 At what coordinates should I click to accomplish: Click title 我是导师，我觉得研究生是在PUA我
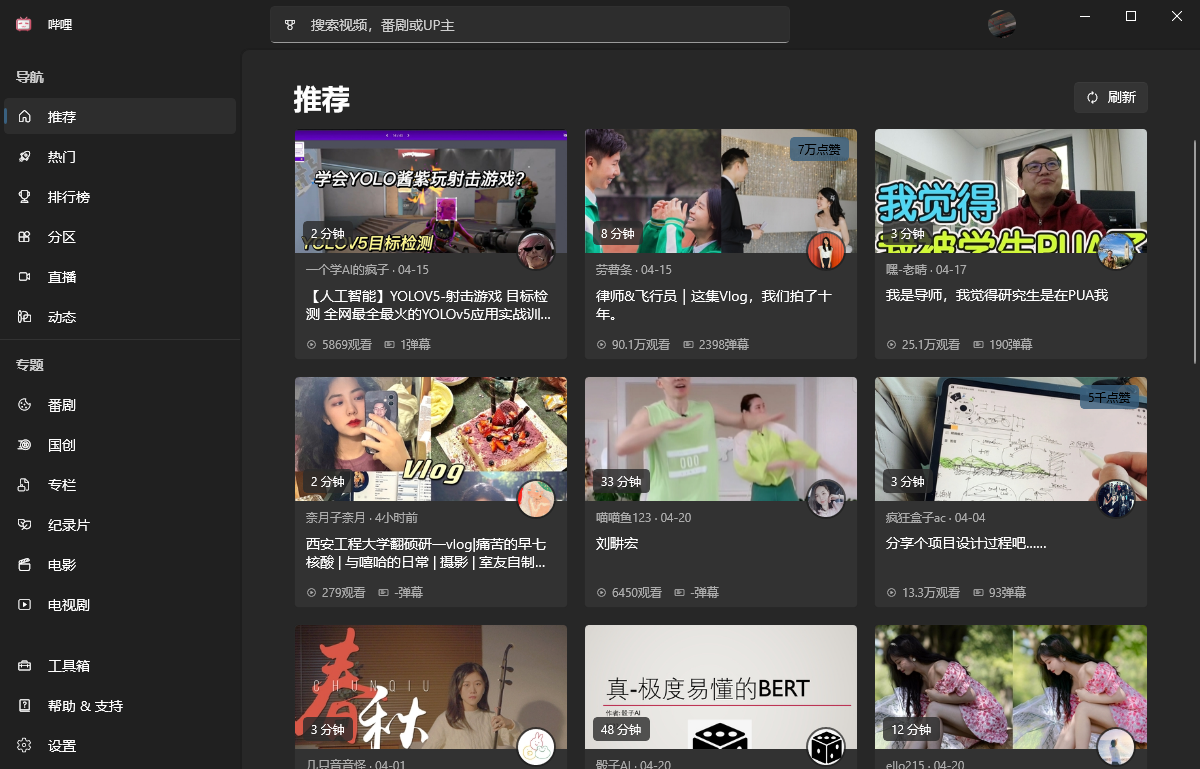(997, 296)
